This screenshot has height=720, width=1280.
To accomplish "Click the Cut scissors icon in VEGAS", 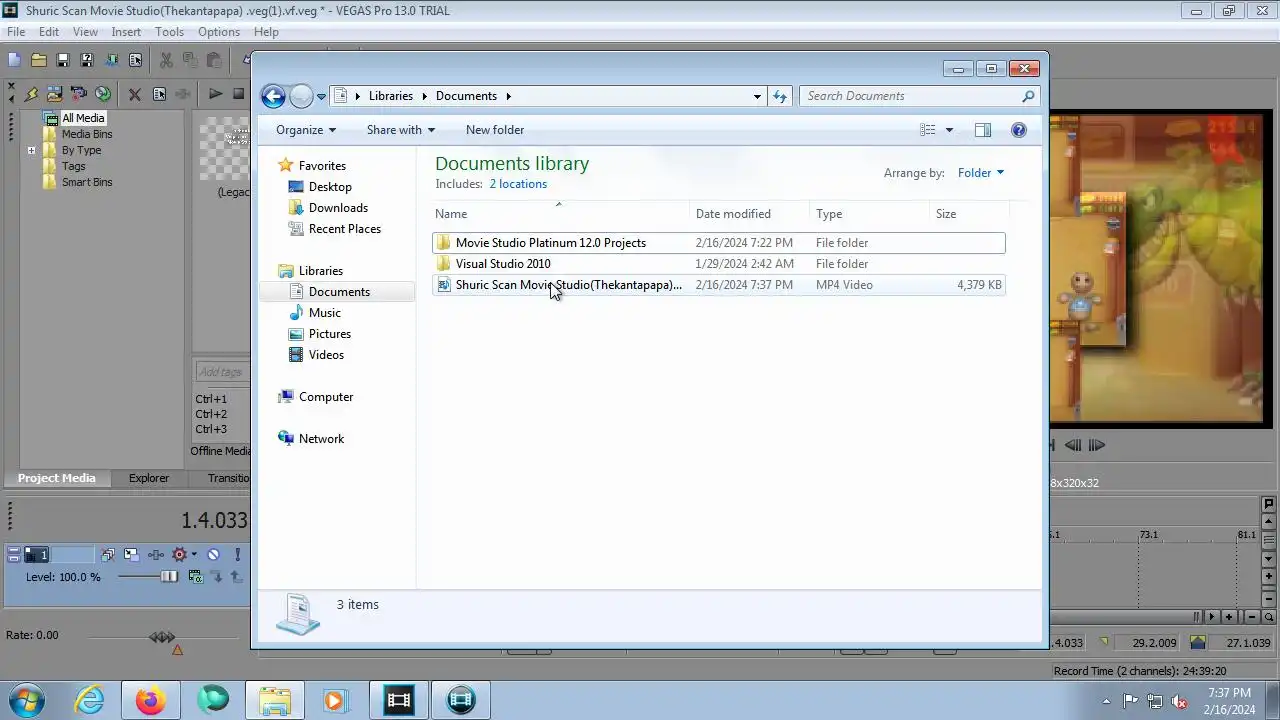I will tap(166, 60).
